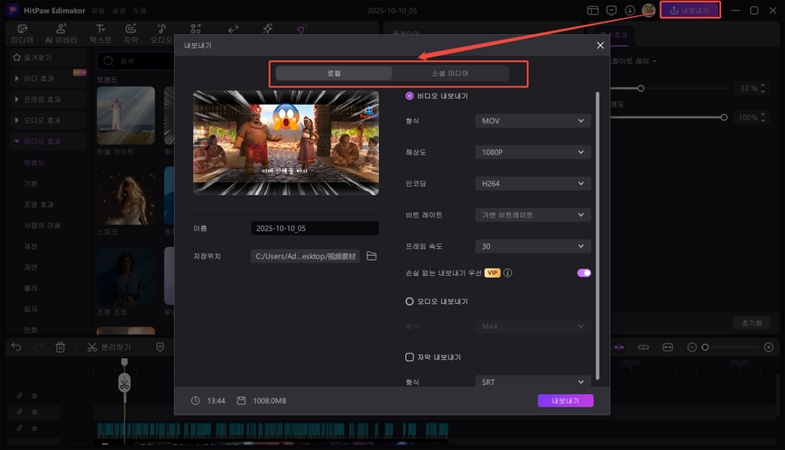The width and height of the screenshot is (785, 450).
Task: Toggle the lossless export priority switch
Action: 584,272
